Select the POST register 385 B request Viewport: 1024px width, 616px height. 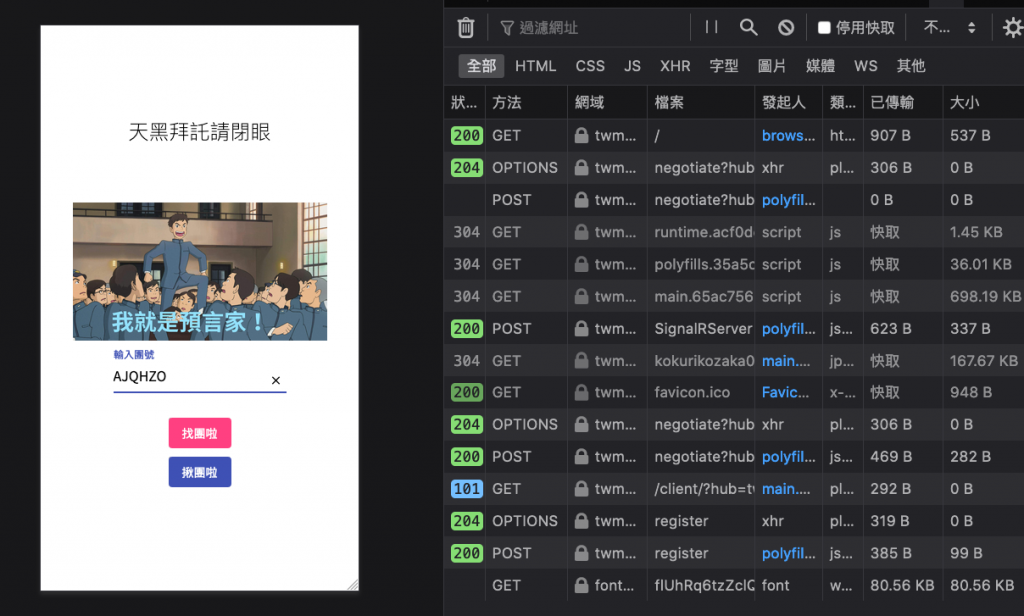pos(734,553)
